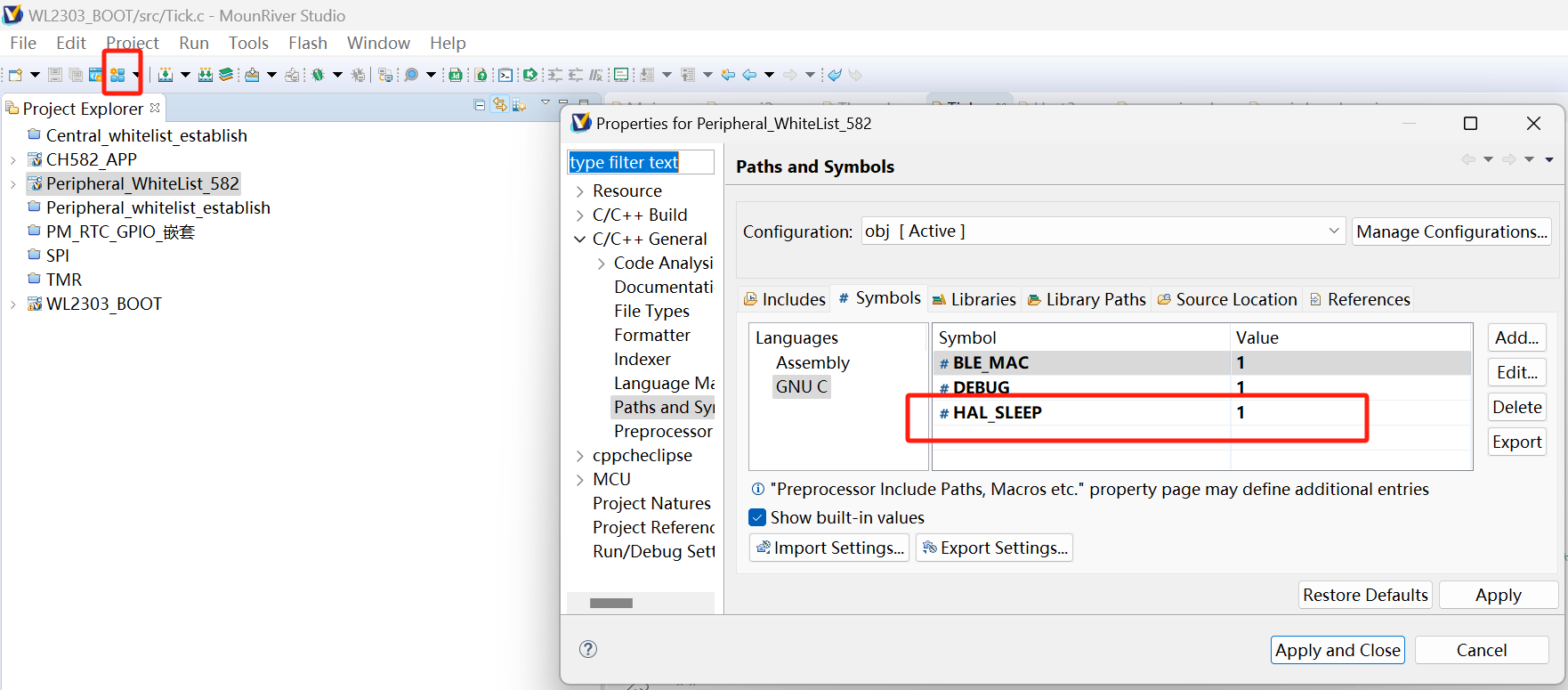Click the Delete button

[x=1516, y=407]
